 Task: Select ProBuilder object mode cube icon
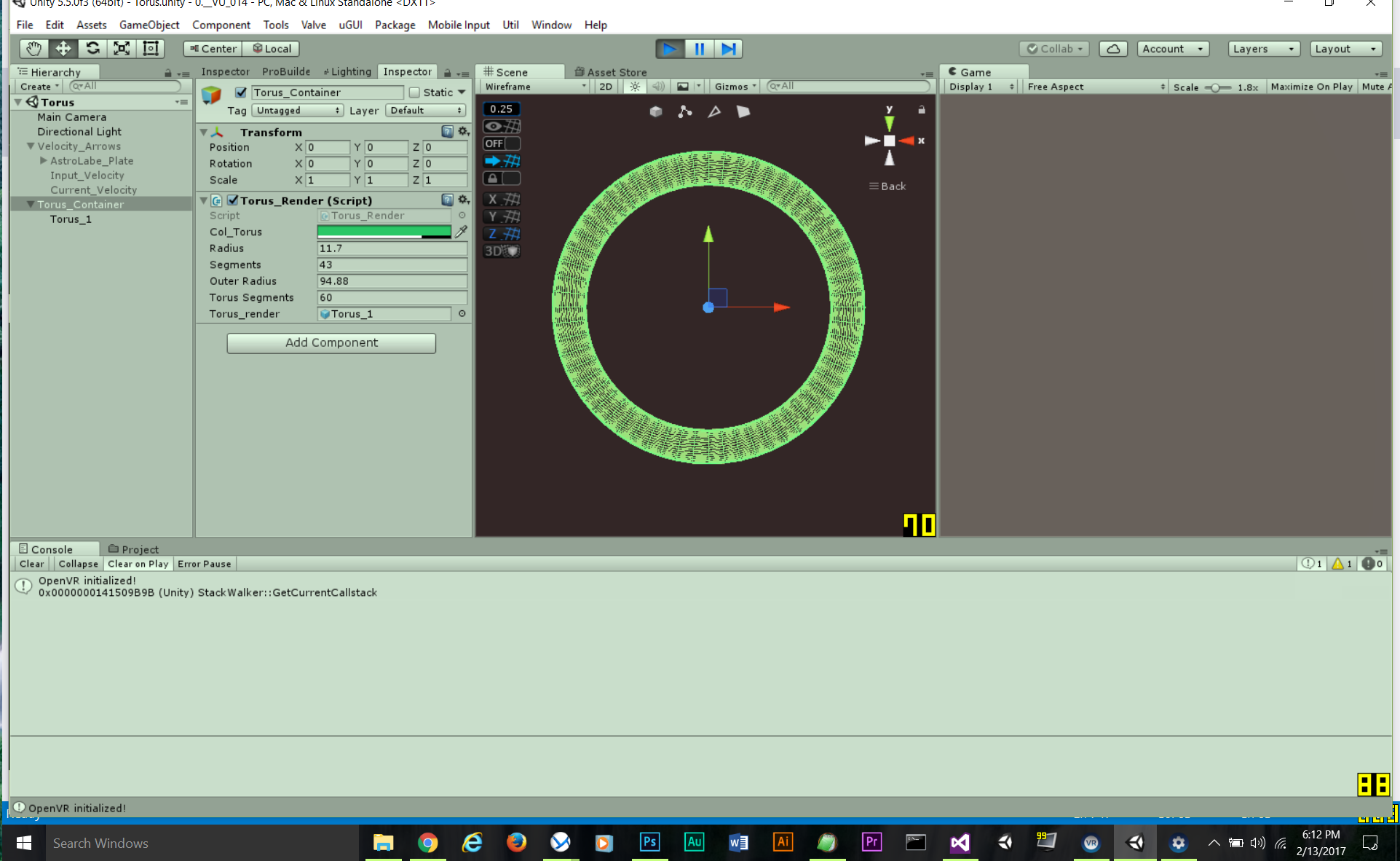656,111
